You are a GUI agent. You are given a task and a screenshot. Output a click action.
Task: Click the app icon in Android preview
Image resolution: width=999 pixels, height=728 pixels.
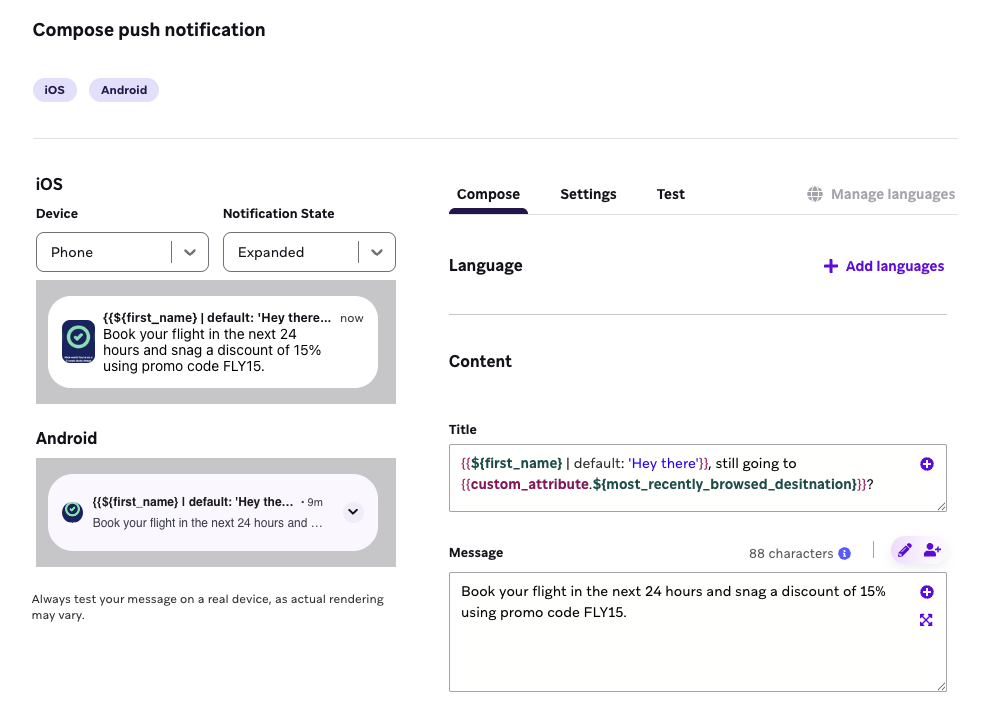pyautogui.click(x=73, y=511)
